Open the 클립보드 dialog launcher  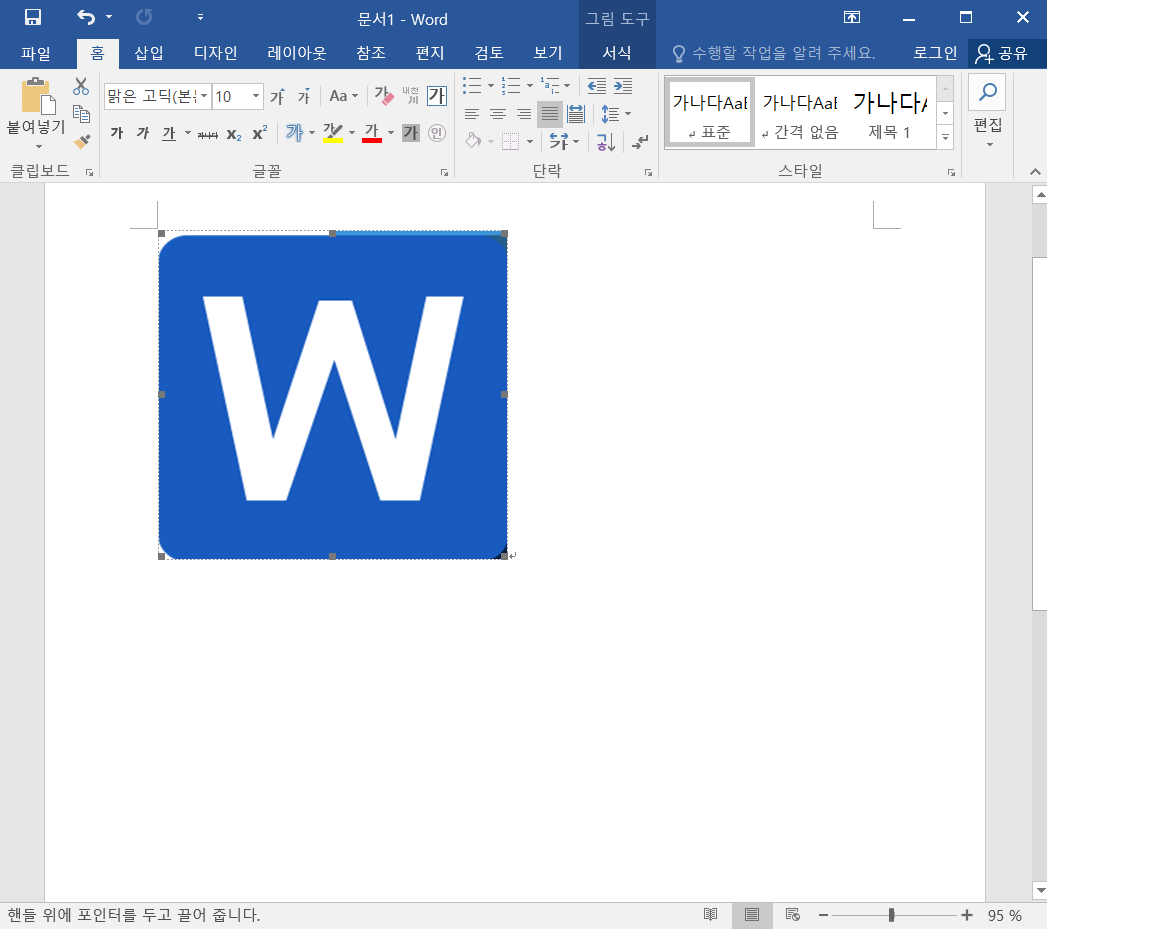coord(90,173)
